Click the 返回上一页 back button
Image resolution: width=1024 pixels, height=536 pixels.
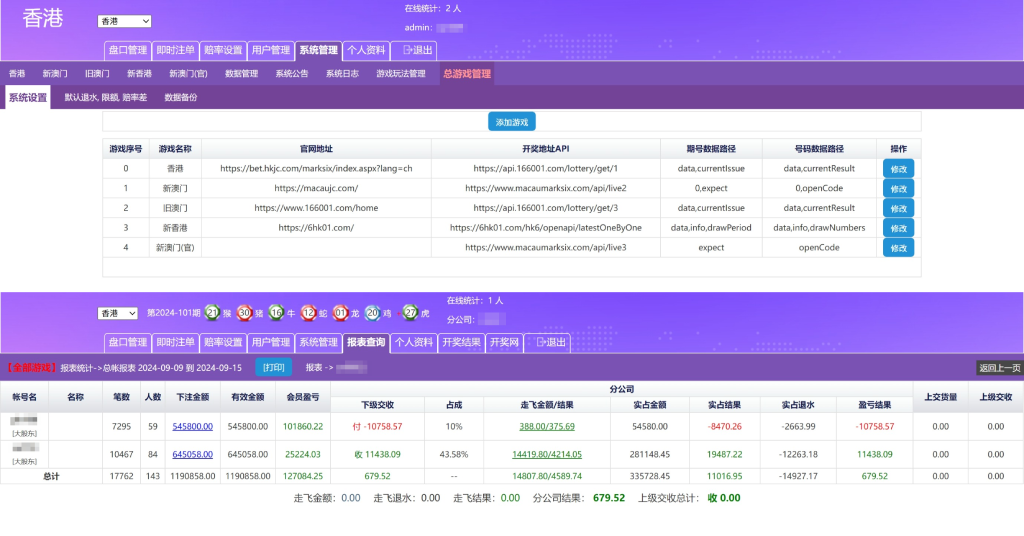tap(999, 368)
